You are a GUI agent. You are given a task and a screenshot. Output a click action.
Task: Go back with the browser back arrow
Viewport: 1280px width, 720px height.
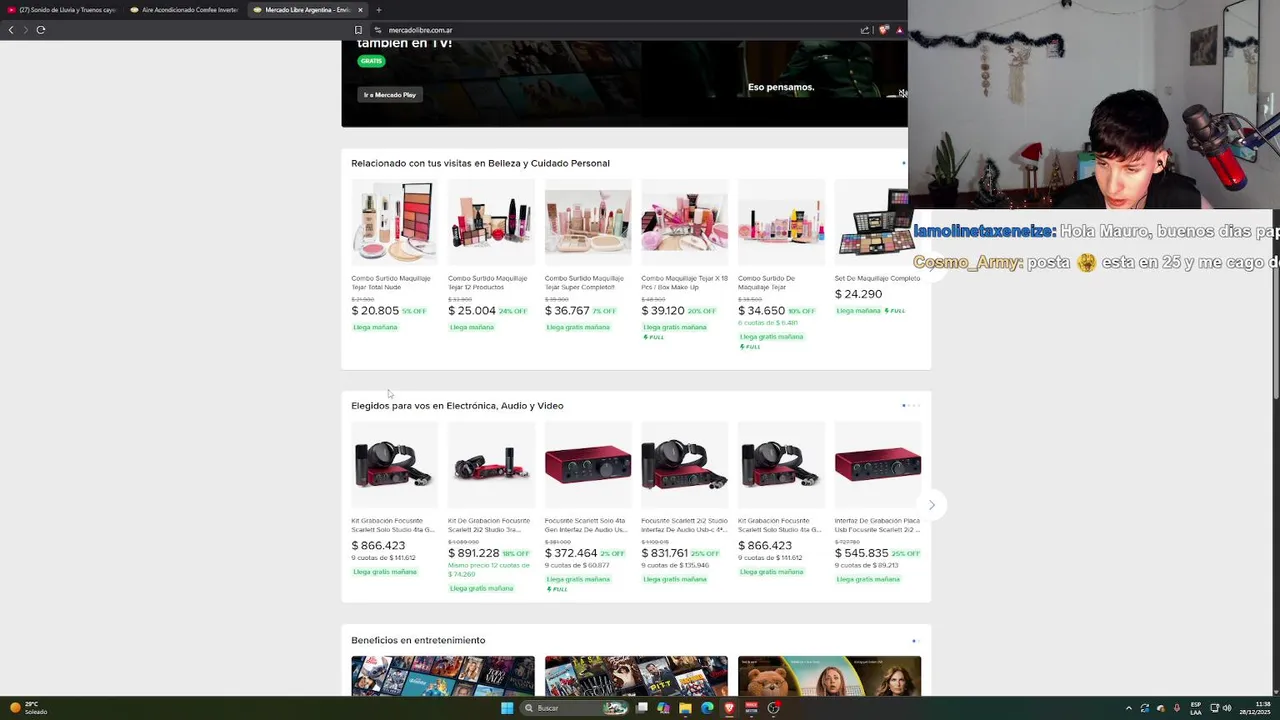coord(11,30)
